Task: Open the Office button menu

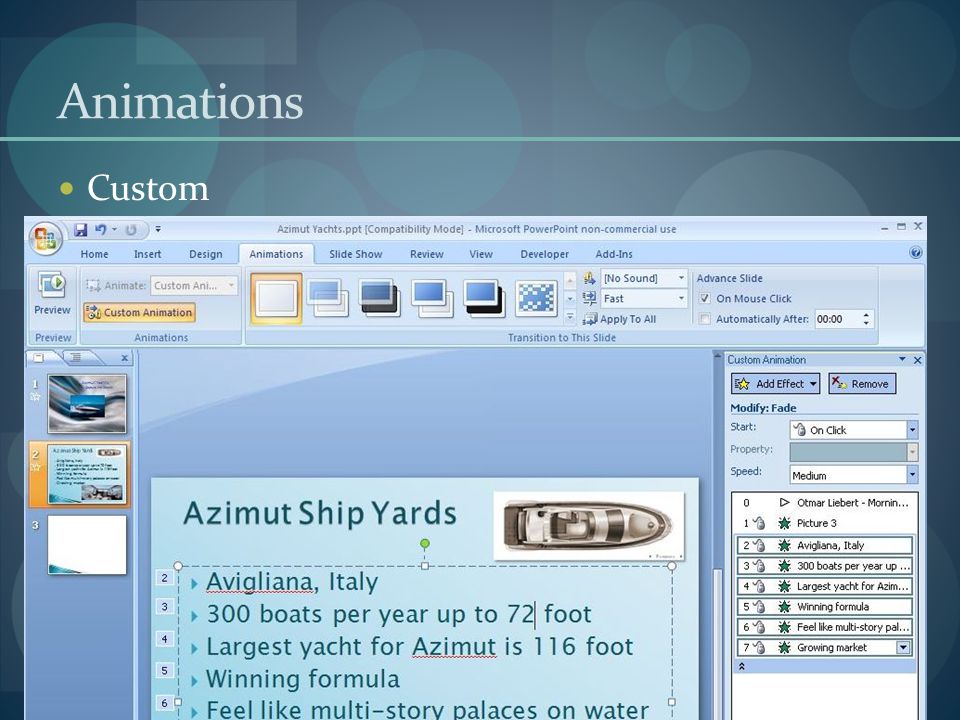Action: (x=45, y=238)
